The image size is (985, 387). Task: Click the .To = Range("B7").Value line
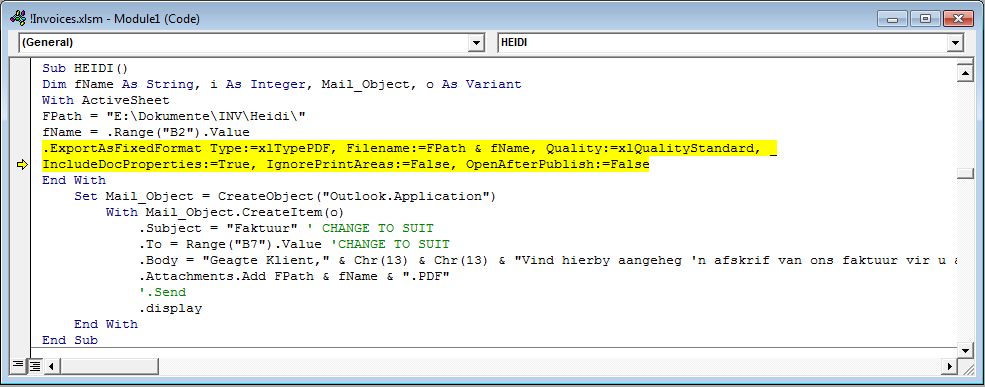294,244
